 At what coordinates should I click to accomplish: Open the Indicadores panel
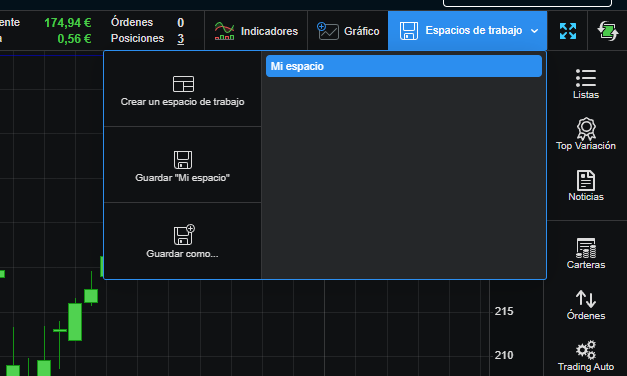[x=256, y=31]
